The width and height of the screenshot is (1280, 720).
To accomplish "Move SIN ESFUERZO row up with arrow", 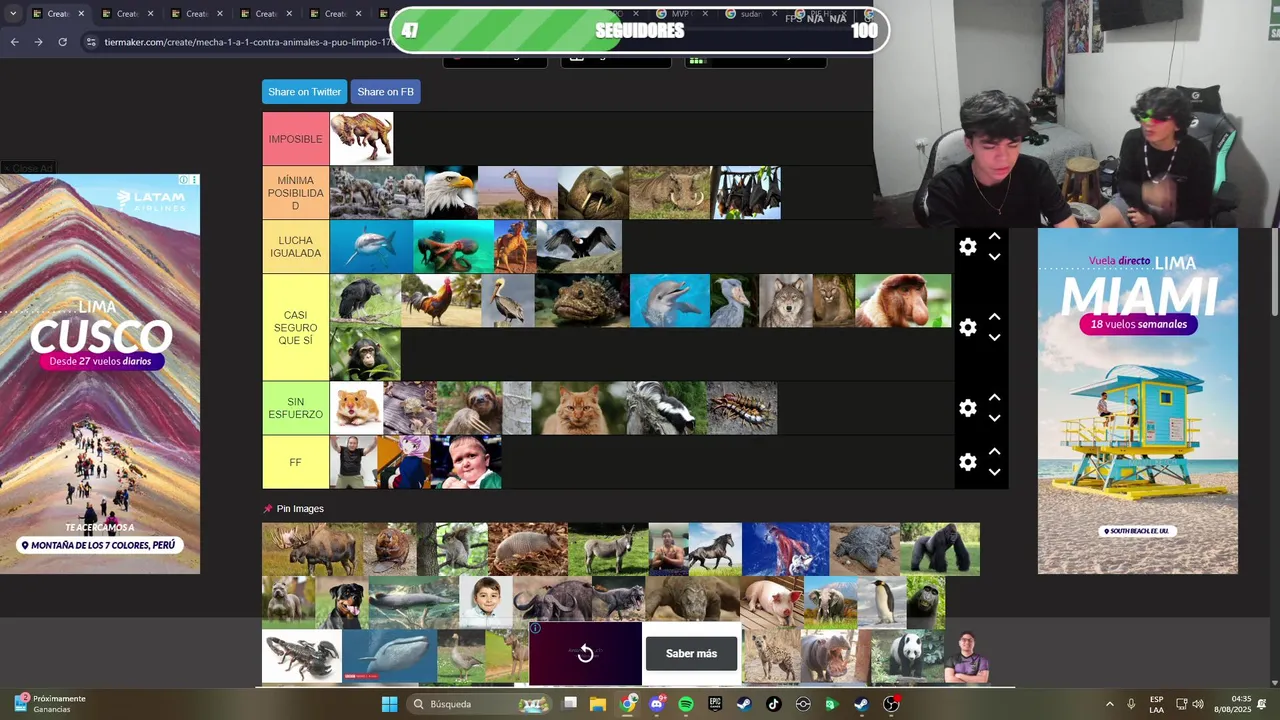I will pyautogui.click(x=994, y=398).
